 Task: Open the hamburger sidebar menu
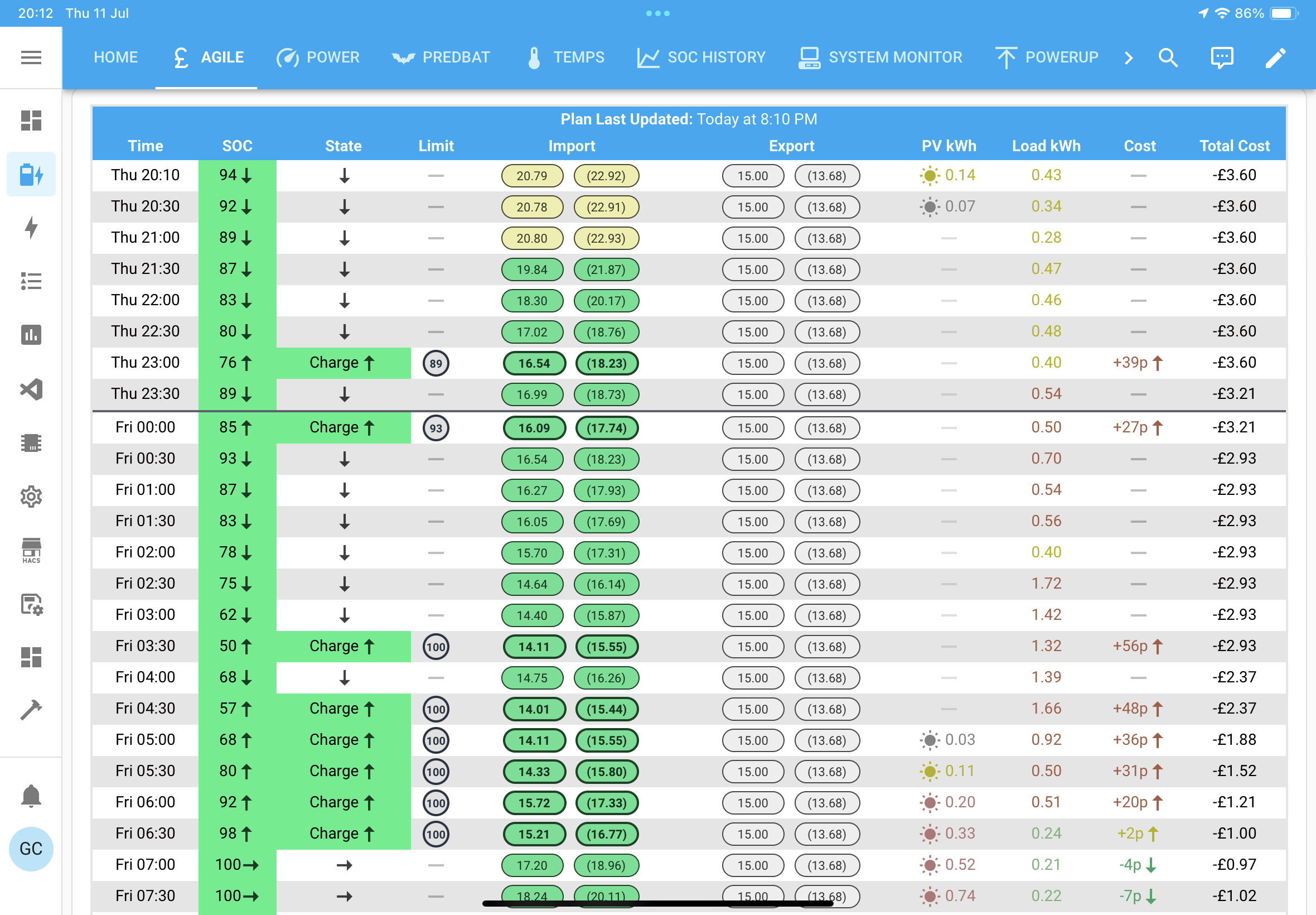[x=31, y=57]
